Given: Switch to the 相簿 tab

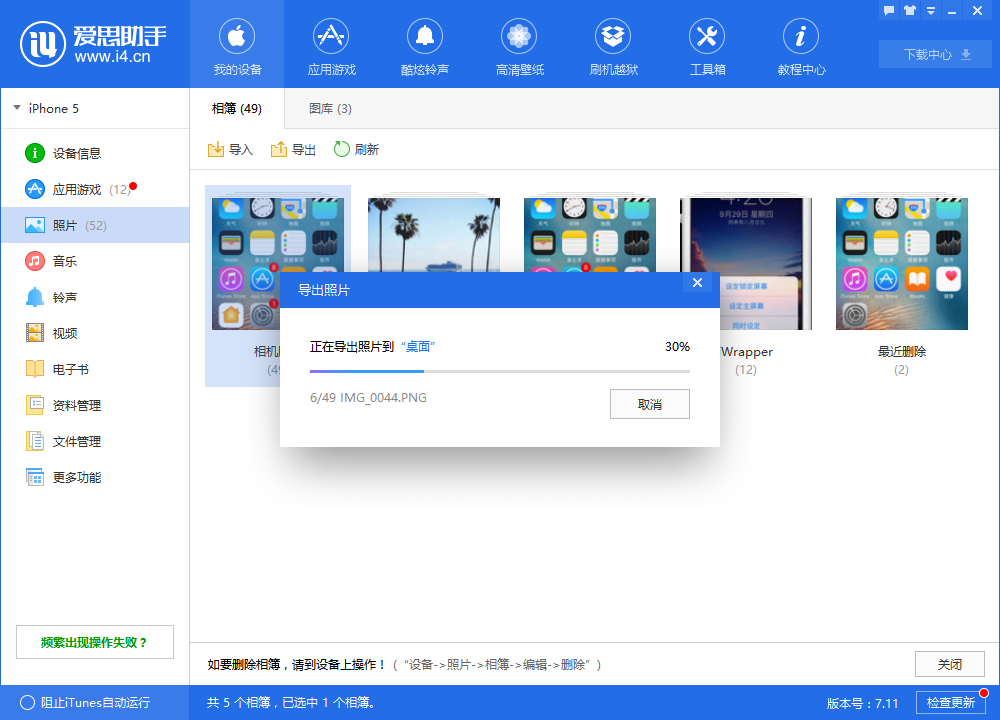Looking at the screenshot, I should 235,108.
